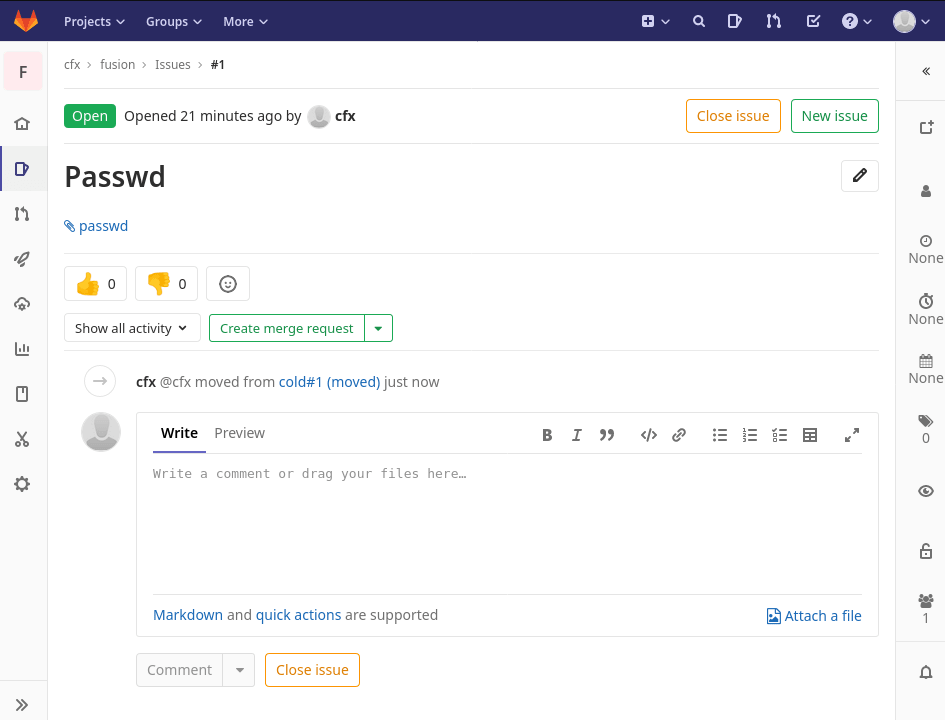Viewport: 945px width, 720px height.
Task: Toggle thumbs down reaction
Action: pyautogui.click(x=167, y=284)
